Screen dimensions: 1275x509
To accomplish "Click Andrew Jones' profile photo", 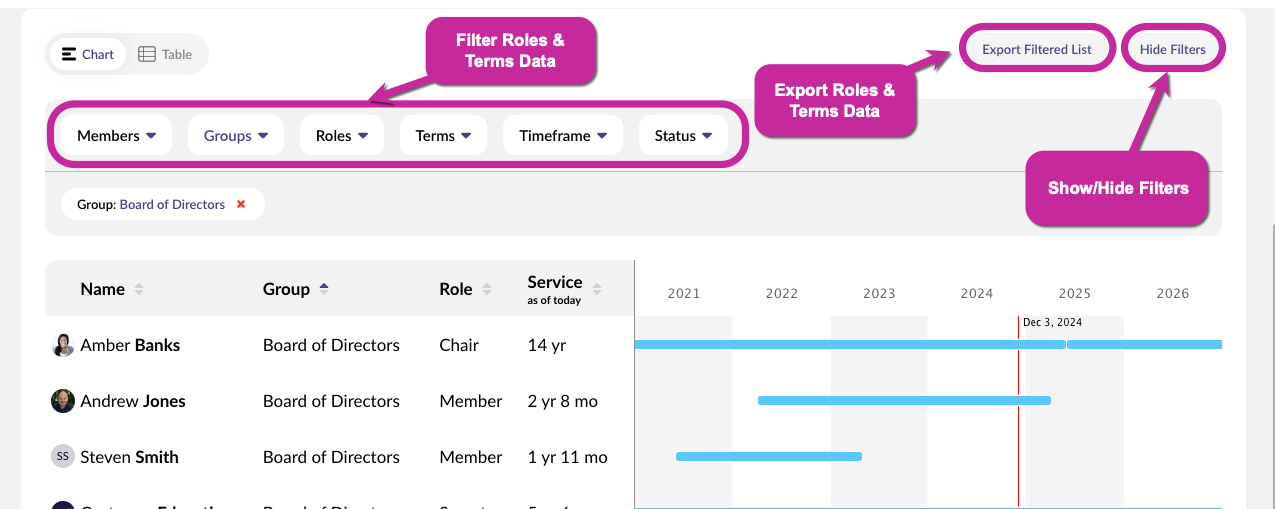I will 63,401.
